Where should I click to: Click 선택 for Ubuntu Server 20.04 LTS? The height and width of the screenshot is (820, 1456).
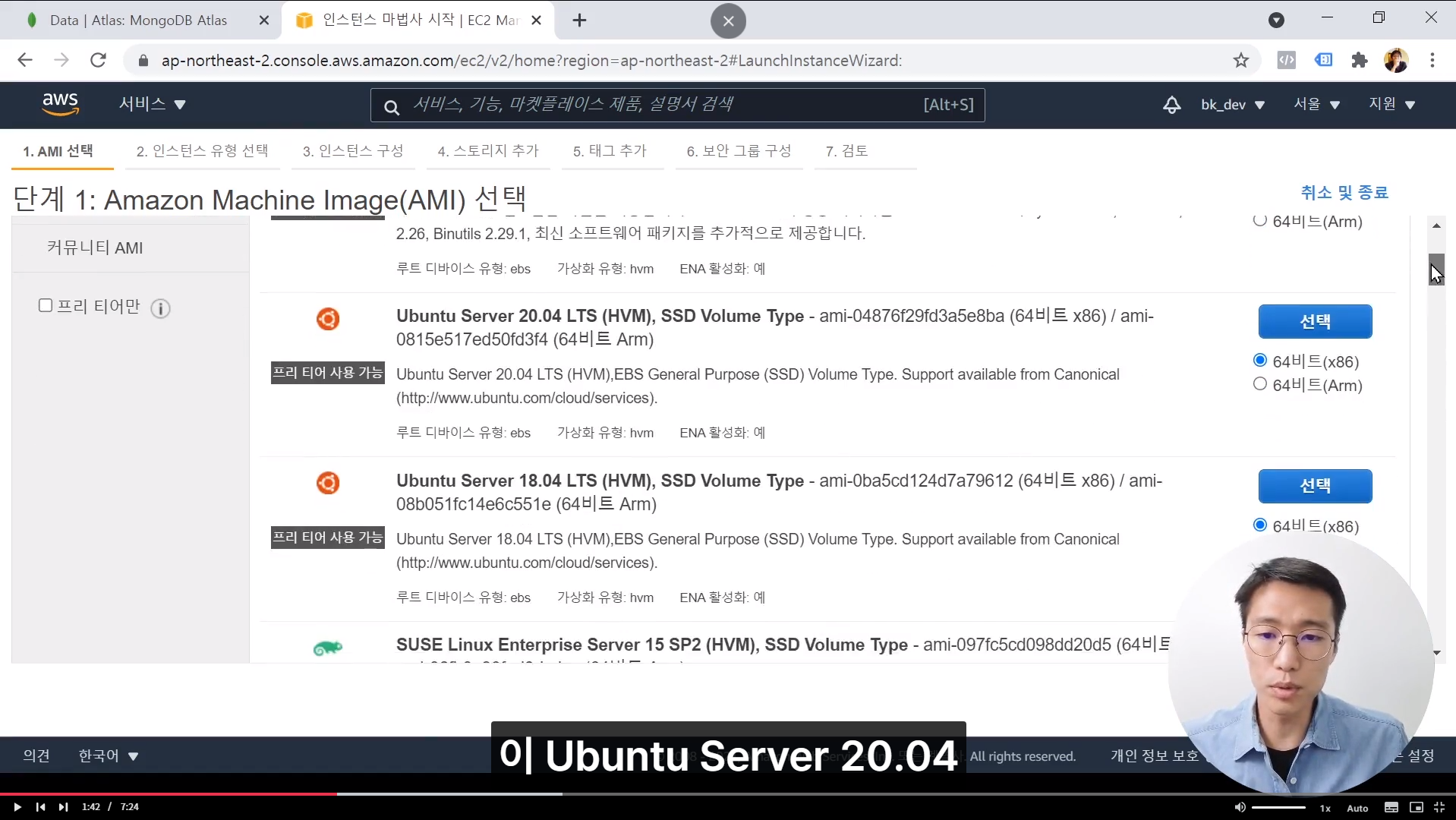1315,322
